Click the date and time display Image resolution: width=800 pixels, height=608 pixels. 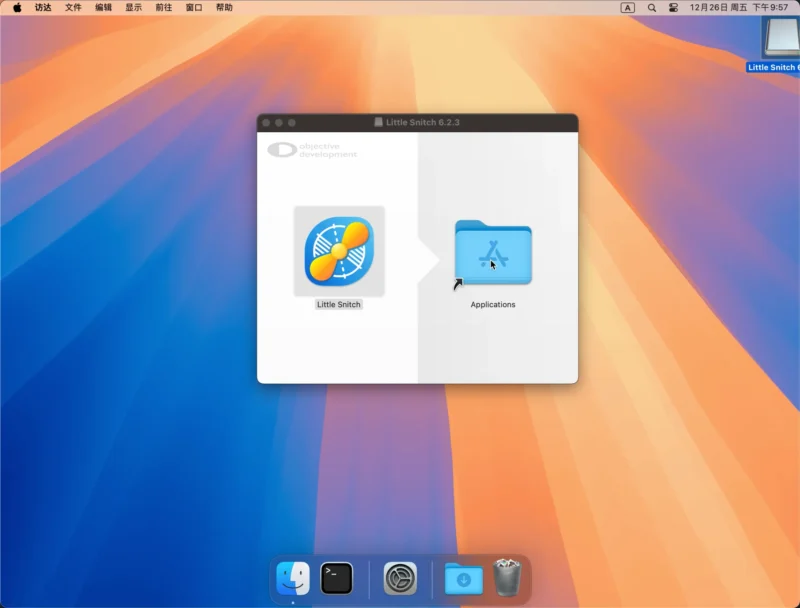pos(739,7)
